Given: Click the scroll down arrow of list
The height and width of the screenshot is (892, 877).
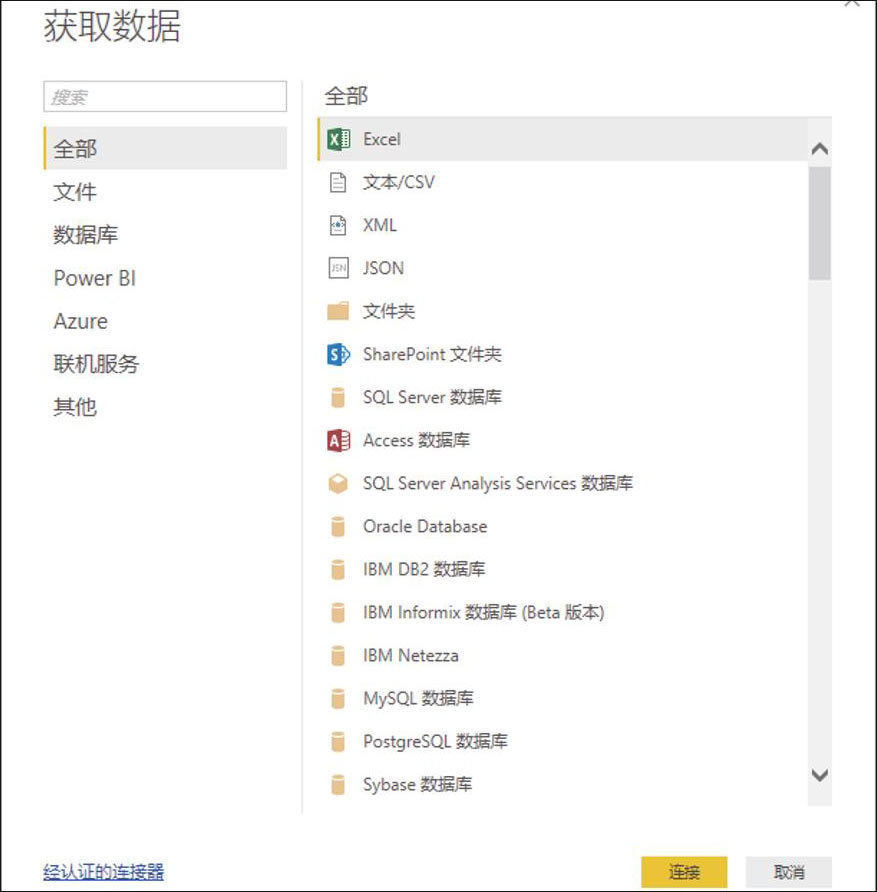Looking at the screenshot, I should click(x=820, y=775).
